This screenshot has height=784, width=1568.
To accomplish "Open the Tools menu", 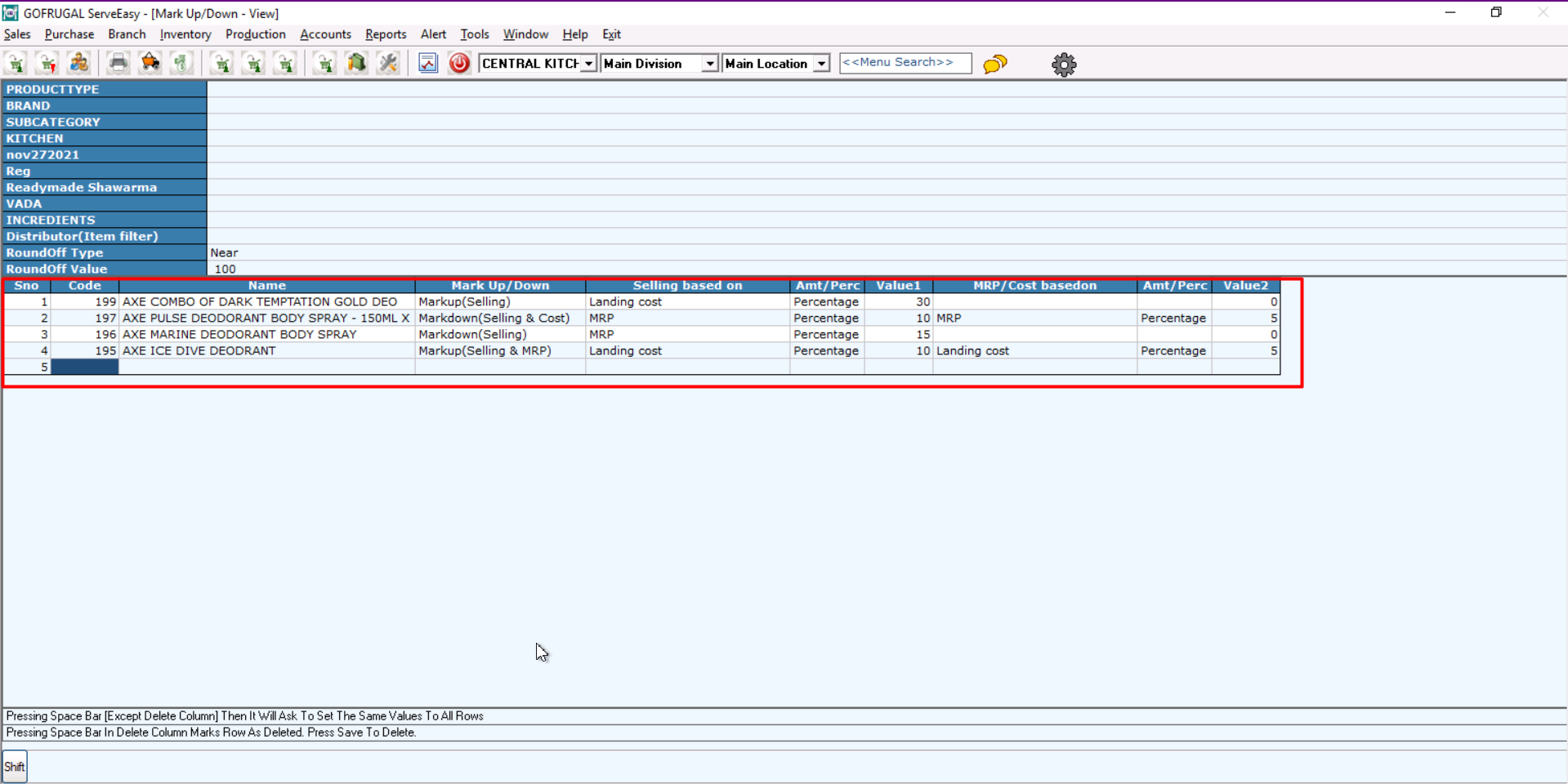I will 475,34.
